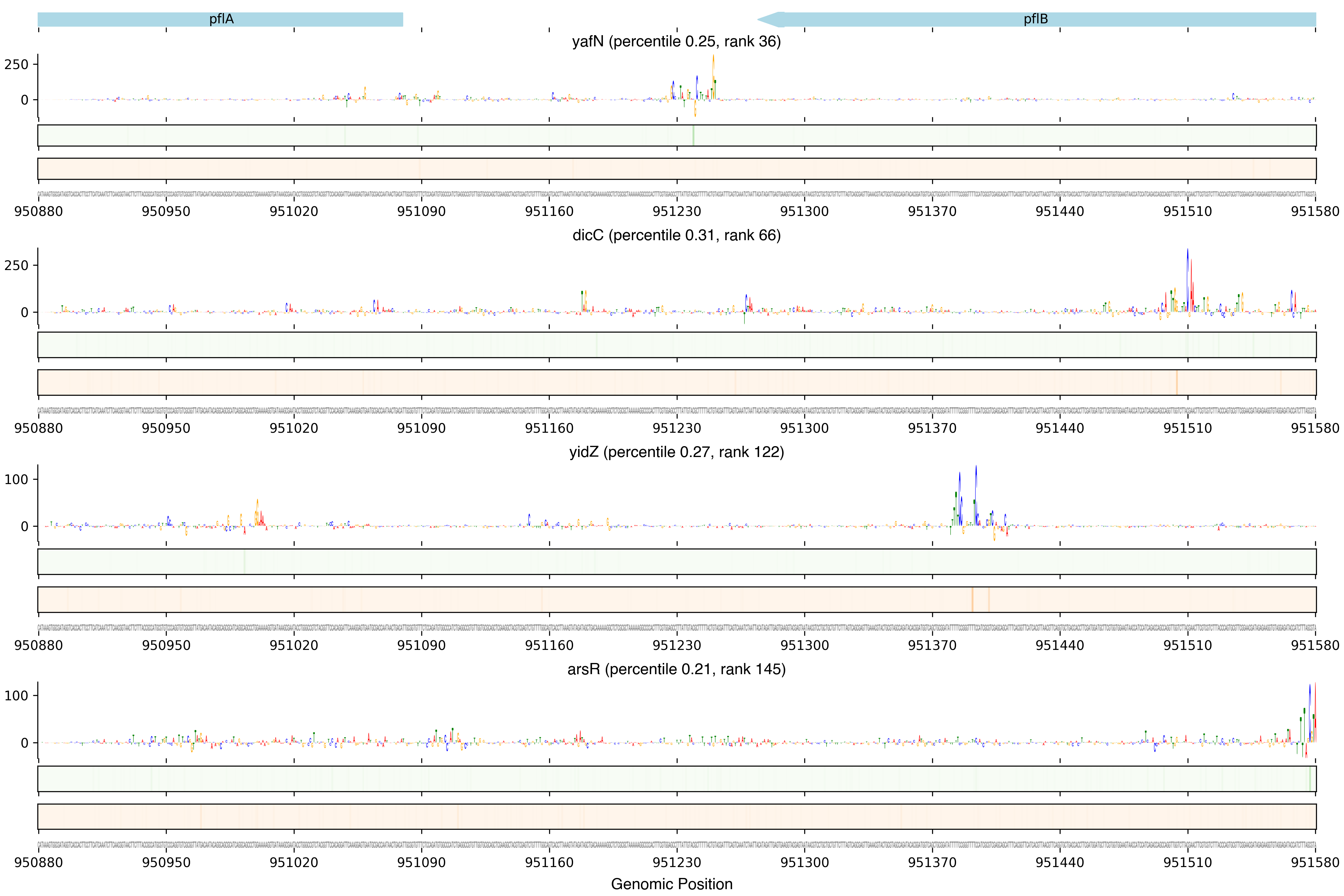Click the dark orange stripe in yidZ heatmap

coord(972,600)
